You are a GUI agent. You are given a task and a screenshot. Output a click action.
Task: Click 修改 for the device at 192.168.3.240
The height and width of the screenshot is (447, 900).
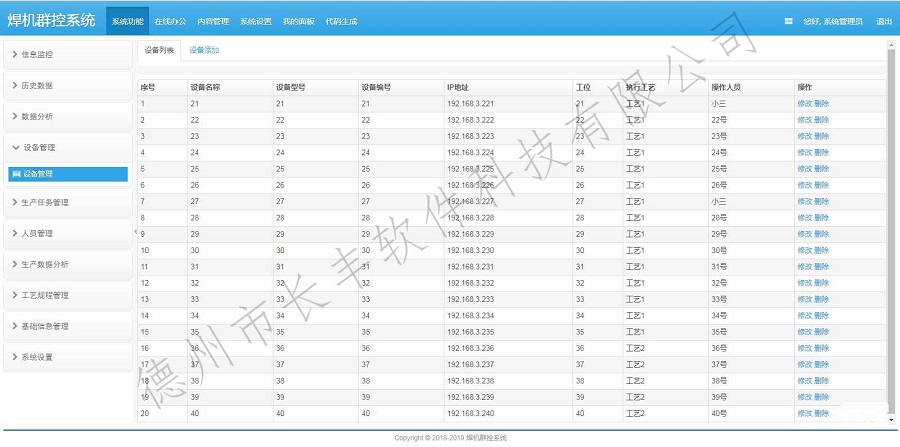(x=804, y=413)
